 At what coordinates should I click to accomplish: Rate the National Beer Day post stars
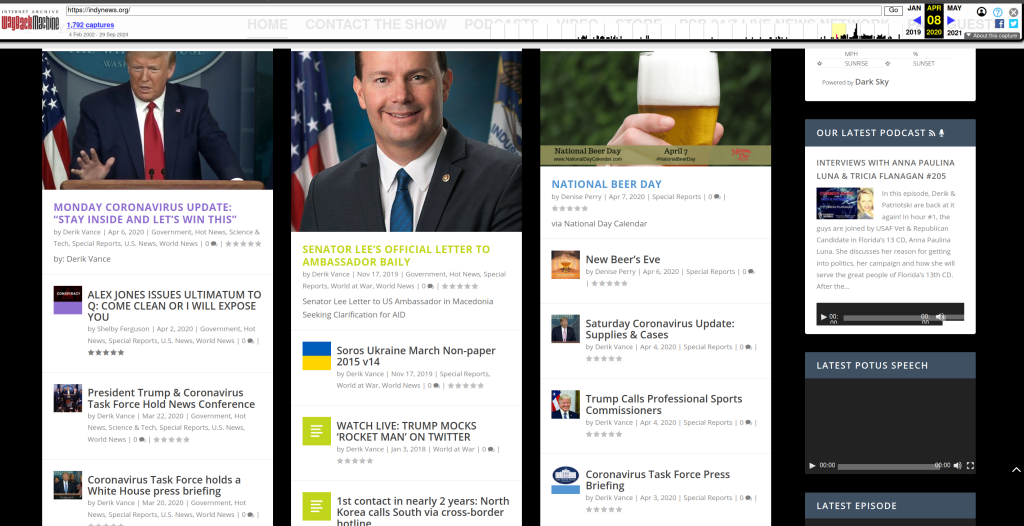coord(569,208)
